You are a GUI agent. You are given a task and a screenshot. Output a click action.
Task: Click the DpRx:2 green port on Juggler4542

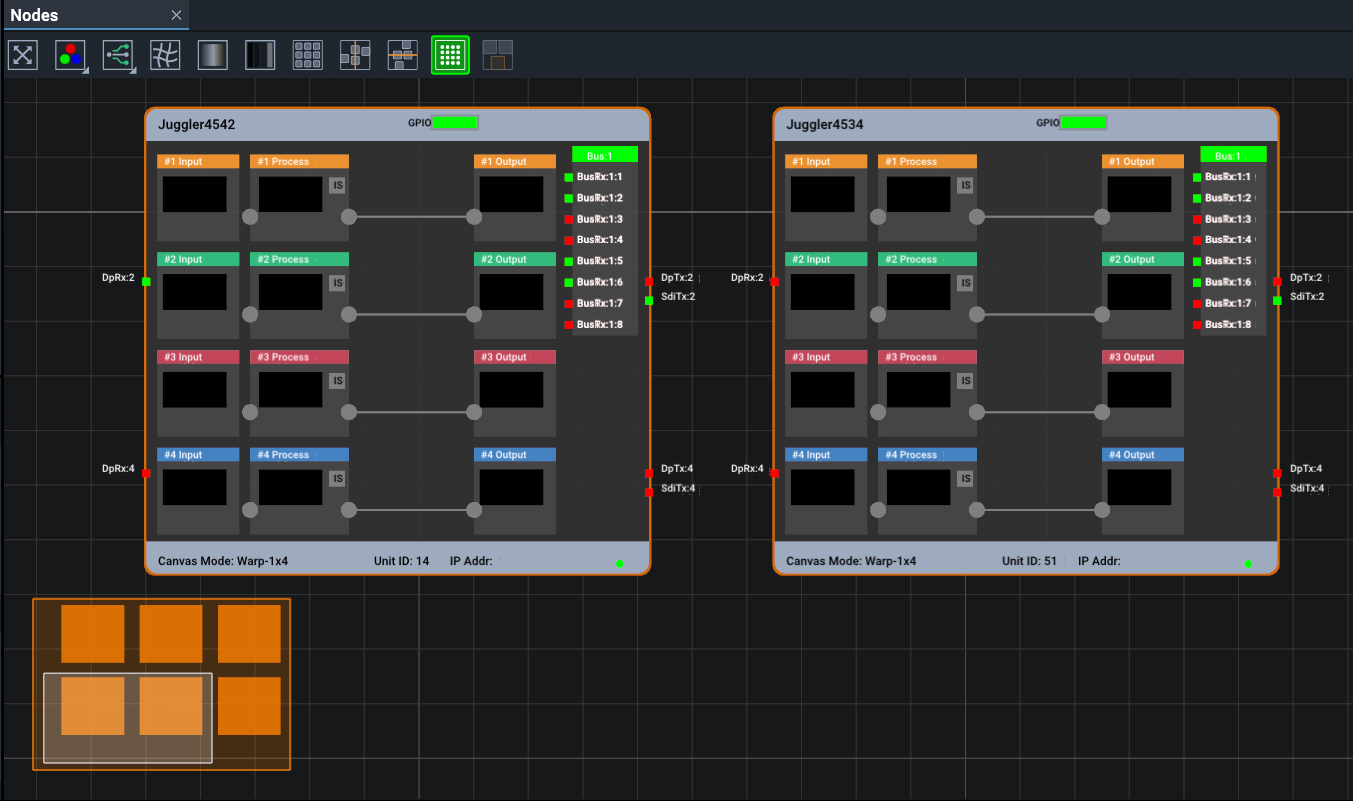tap(146, 281)
